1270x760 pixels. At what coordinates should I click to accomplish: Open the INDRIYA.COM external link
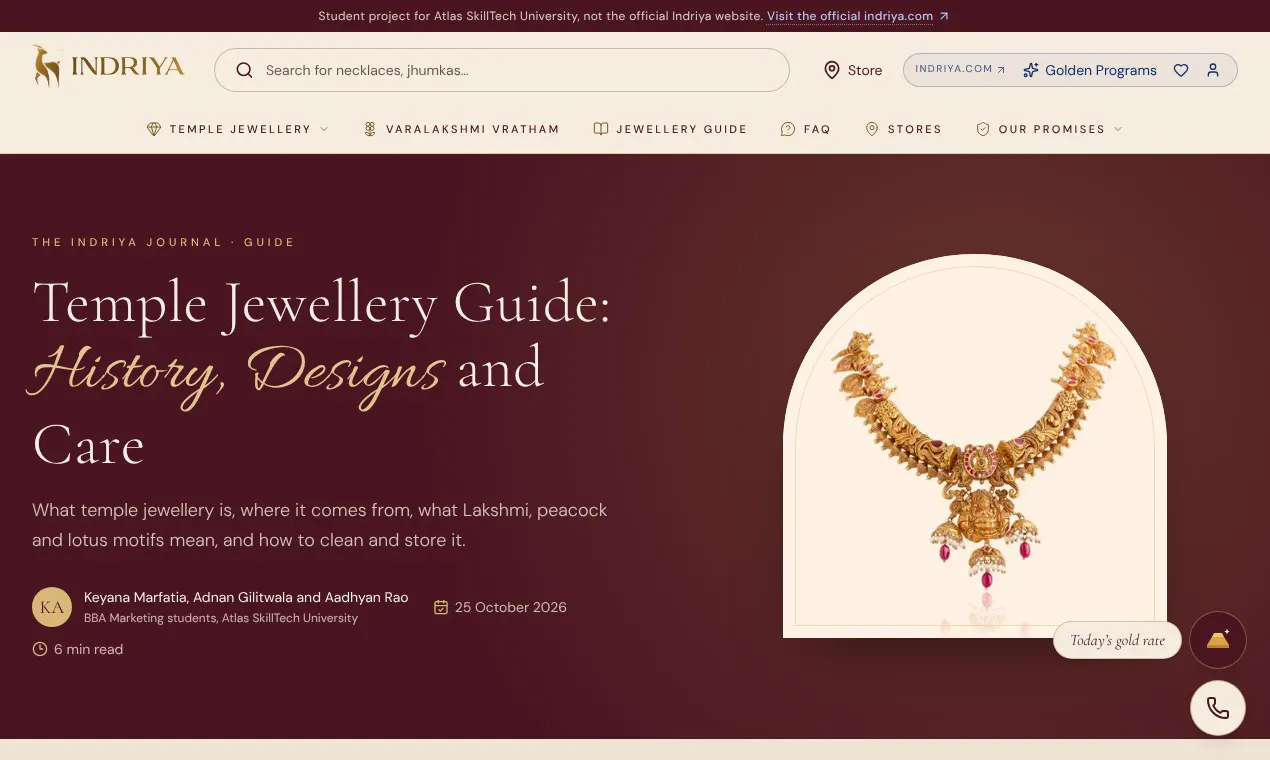[960, 70]
